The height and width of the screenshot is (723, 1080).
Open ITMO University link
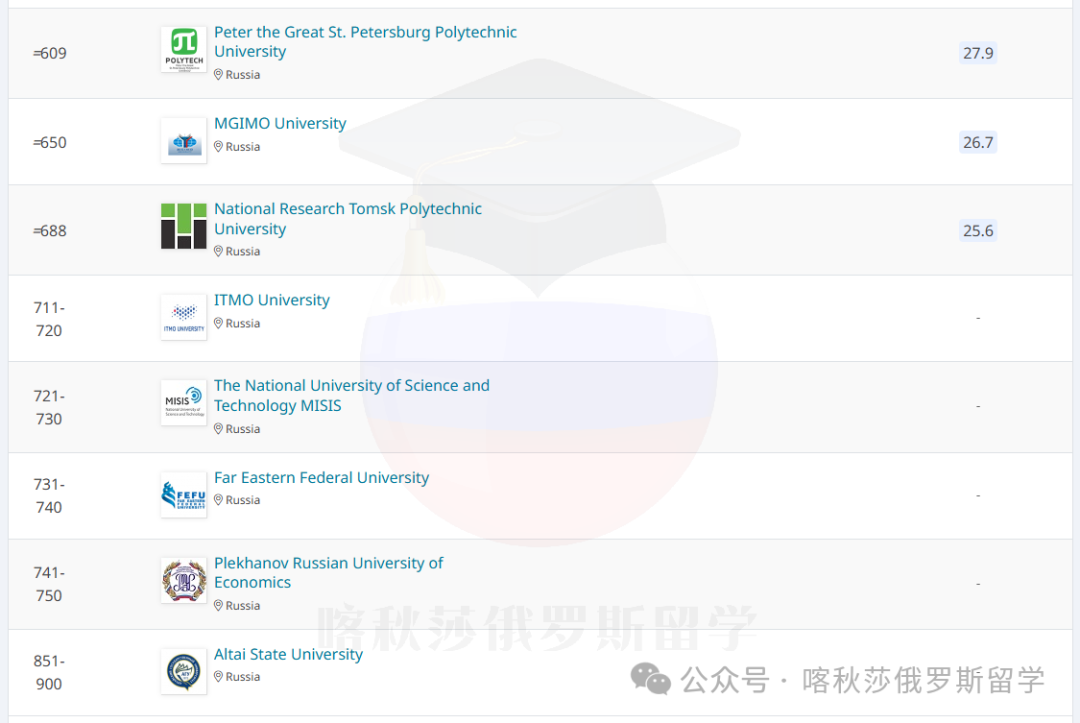pyautogui.click(x=271, y=300)
